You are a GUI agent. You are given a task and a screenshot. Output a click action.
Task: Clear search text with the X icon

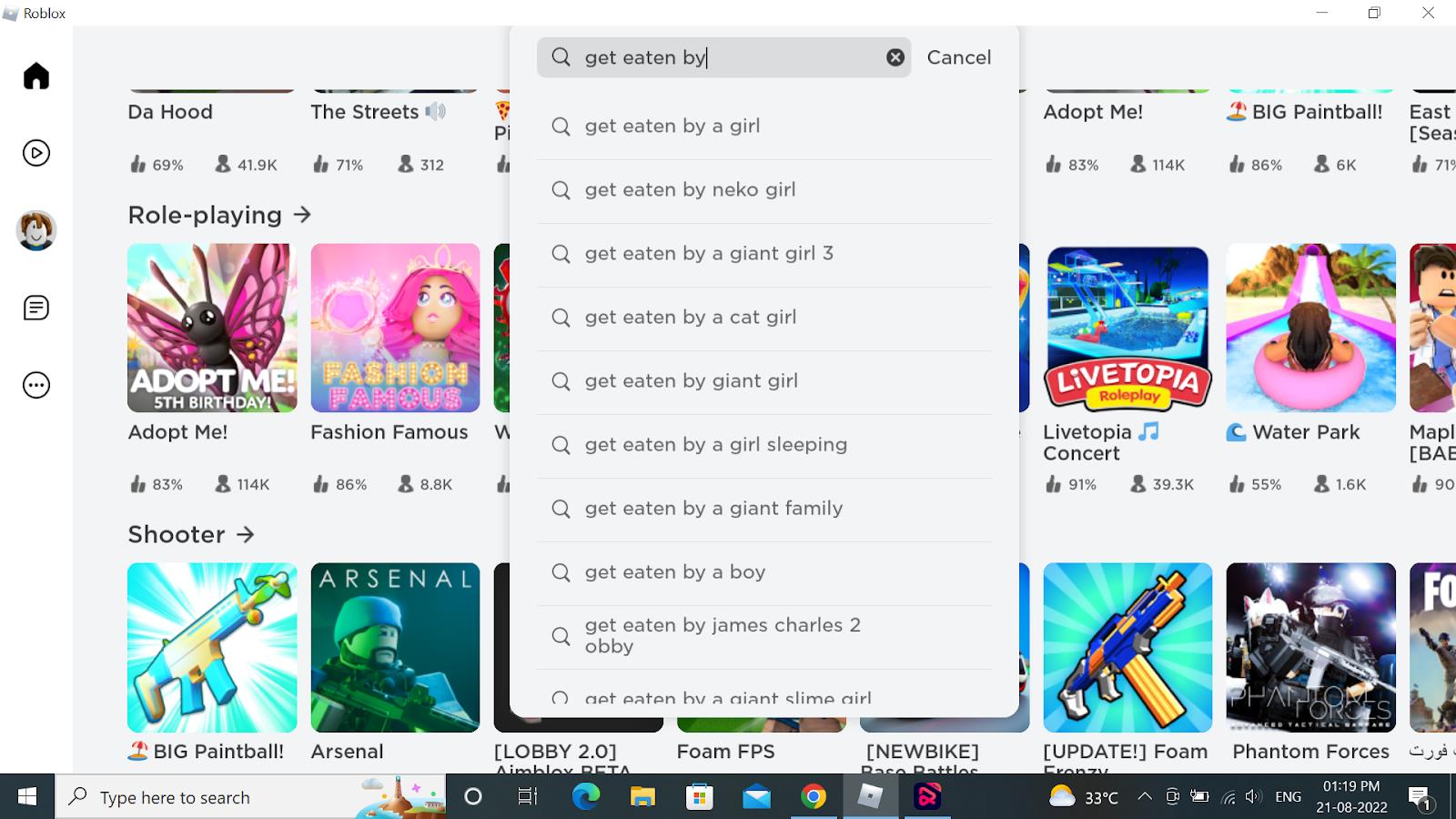(x=895, y=57)
